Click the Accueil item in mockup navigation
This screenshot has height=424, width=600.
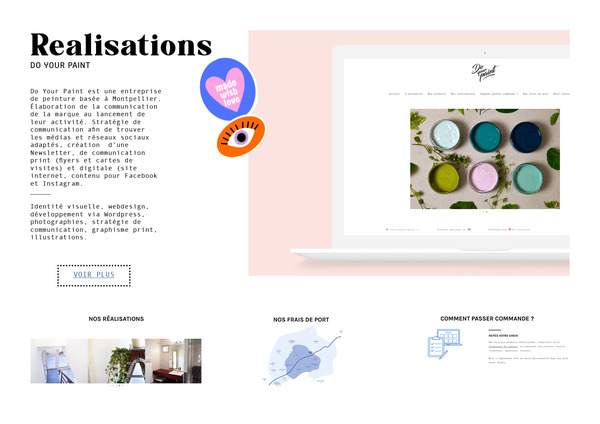click(395, 94)
